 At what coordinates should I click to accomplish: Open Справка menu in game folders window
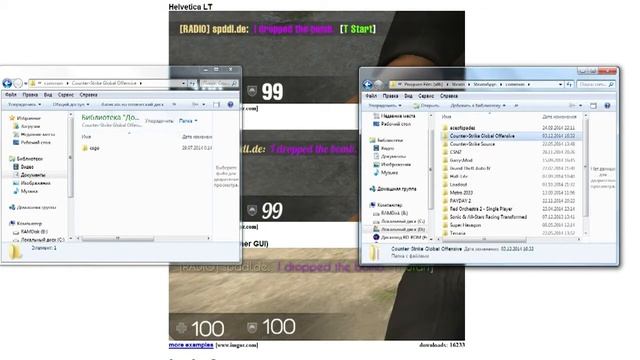[449, 96]
